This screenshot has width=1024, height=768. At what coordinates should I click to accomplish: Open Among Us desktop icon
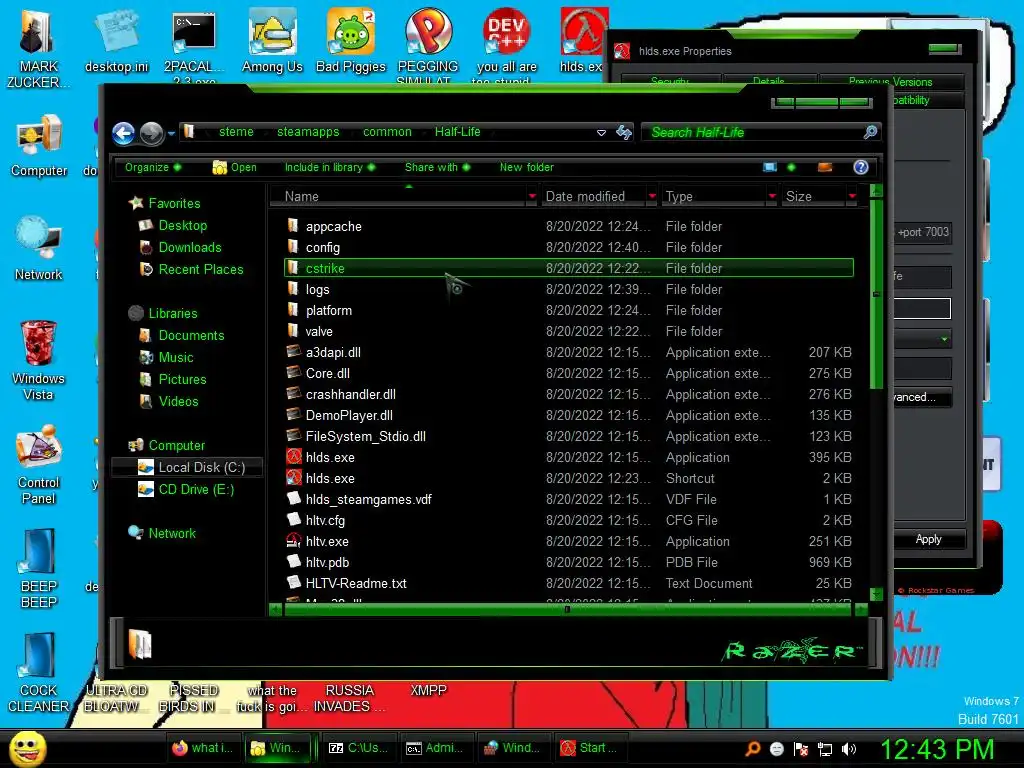[x=272, y=41]
